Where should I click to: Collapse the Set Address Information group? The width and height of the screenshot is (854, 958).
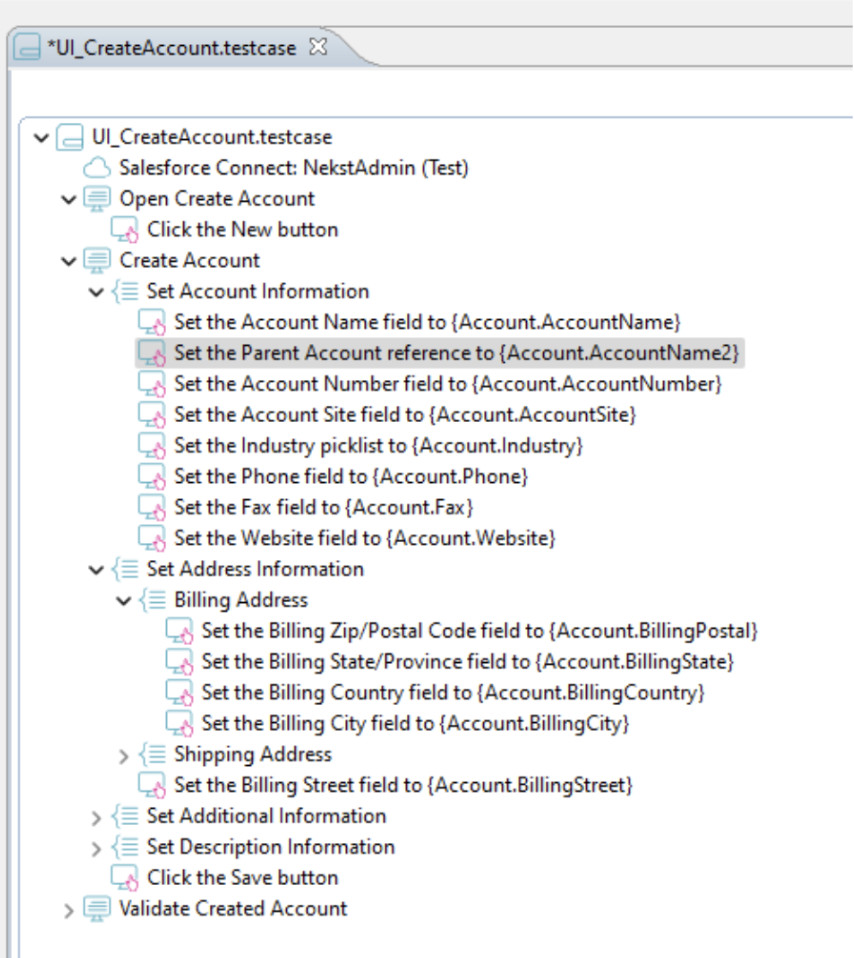[x=96, y=570]
